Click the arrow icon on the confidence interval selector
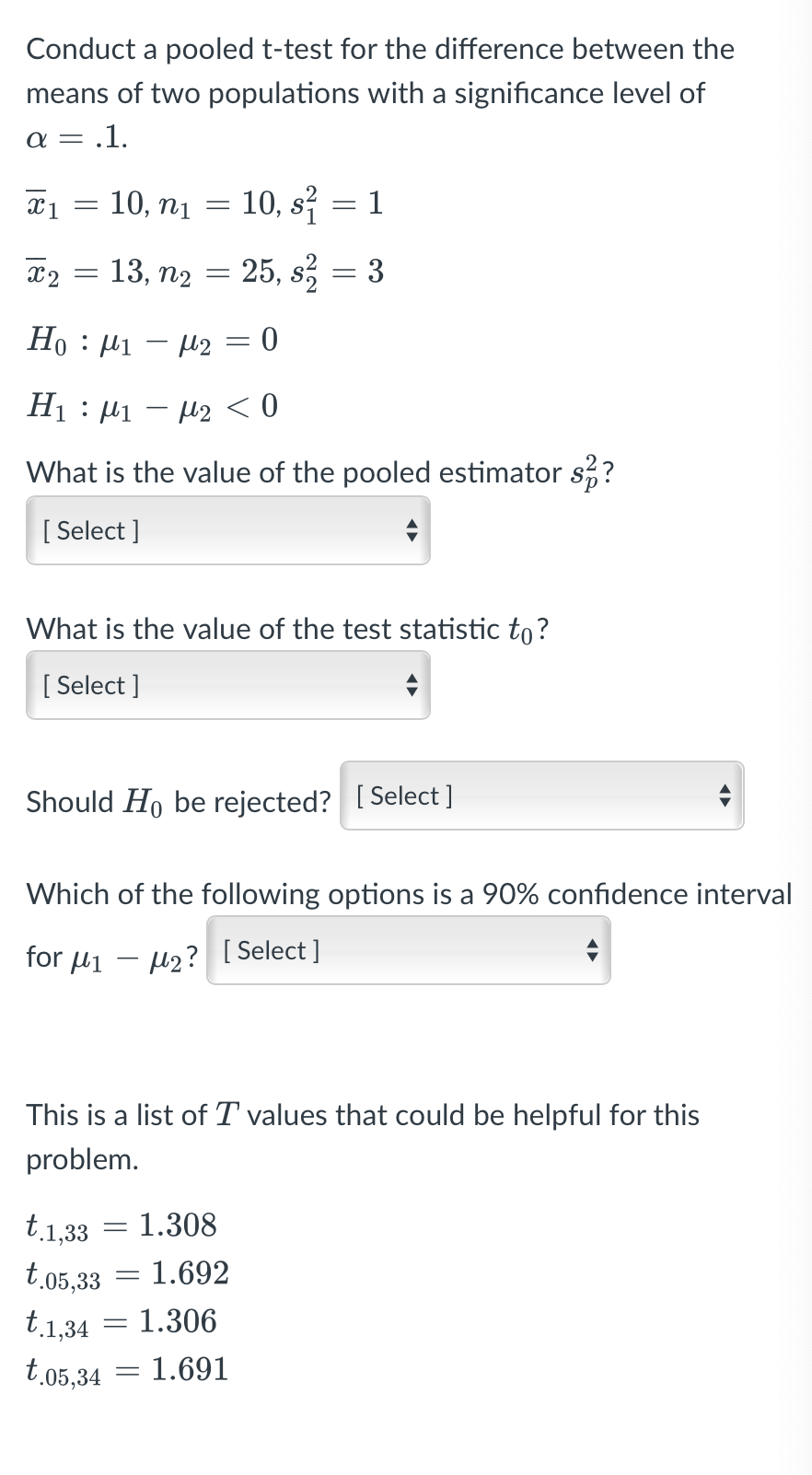 tap(594, 950)
